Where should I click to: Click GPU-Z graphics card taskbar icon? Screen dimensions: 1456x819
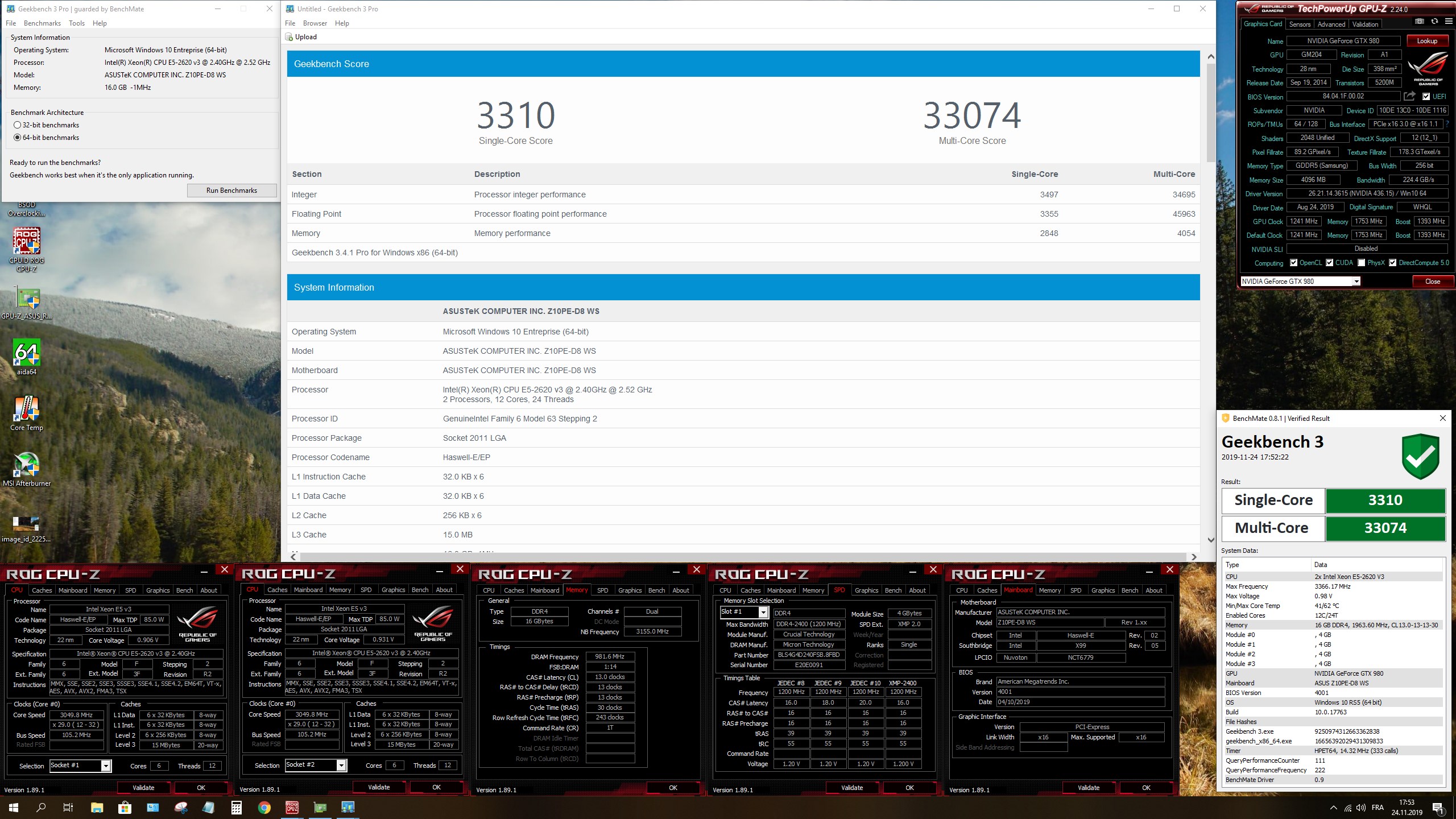tap(320, 807)
